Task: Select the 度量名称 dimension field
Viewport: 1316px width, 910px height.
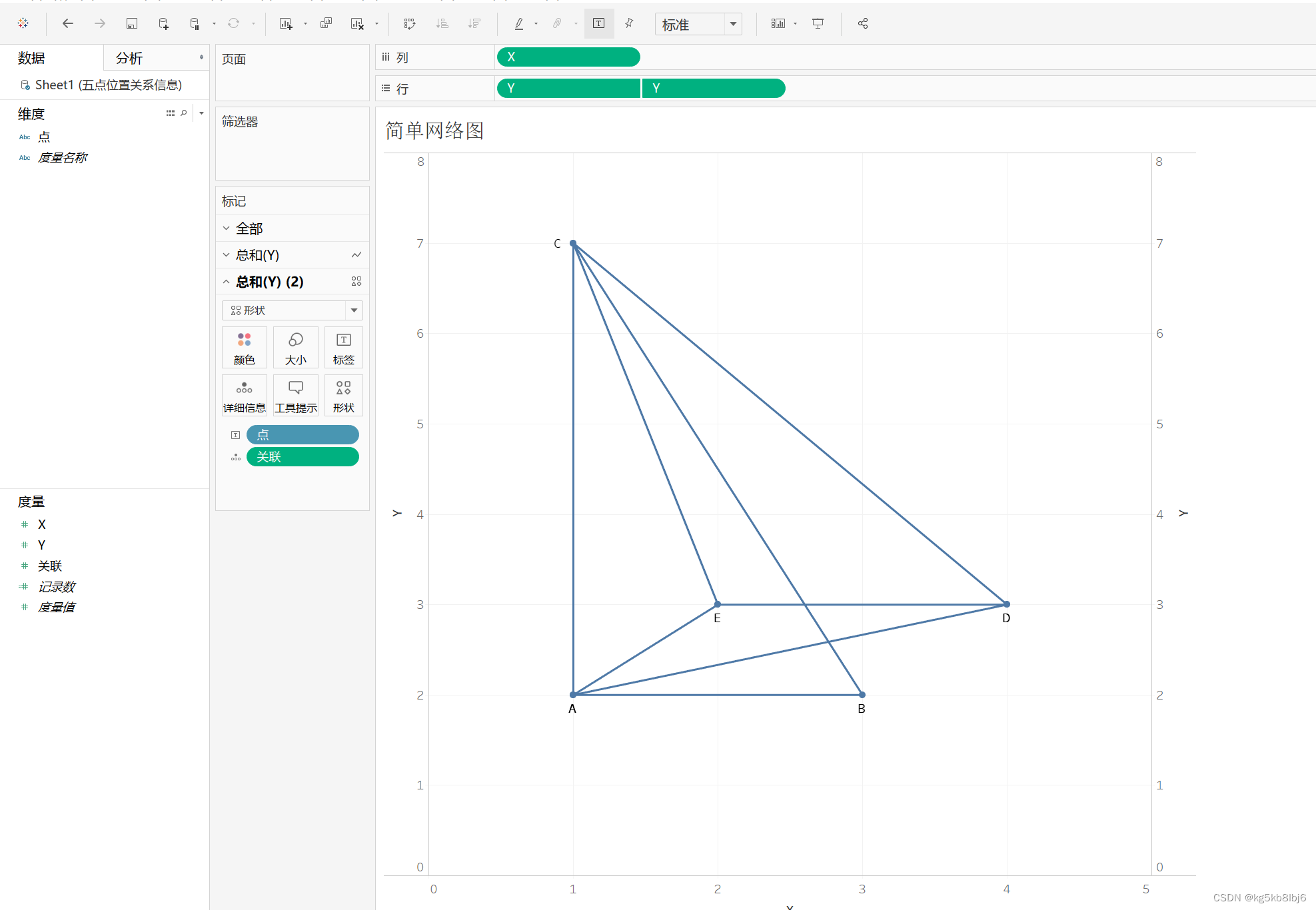Action: coord(63,157)
